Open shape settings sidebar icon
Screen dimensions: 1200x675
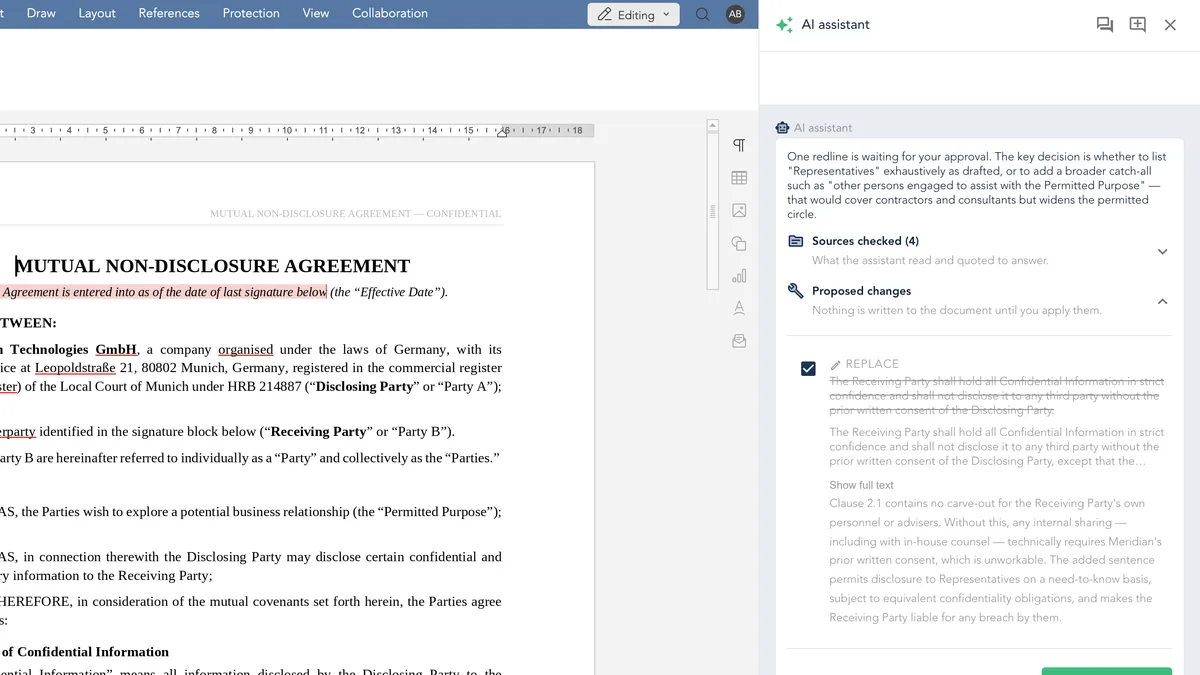739,243
